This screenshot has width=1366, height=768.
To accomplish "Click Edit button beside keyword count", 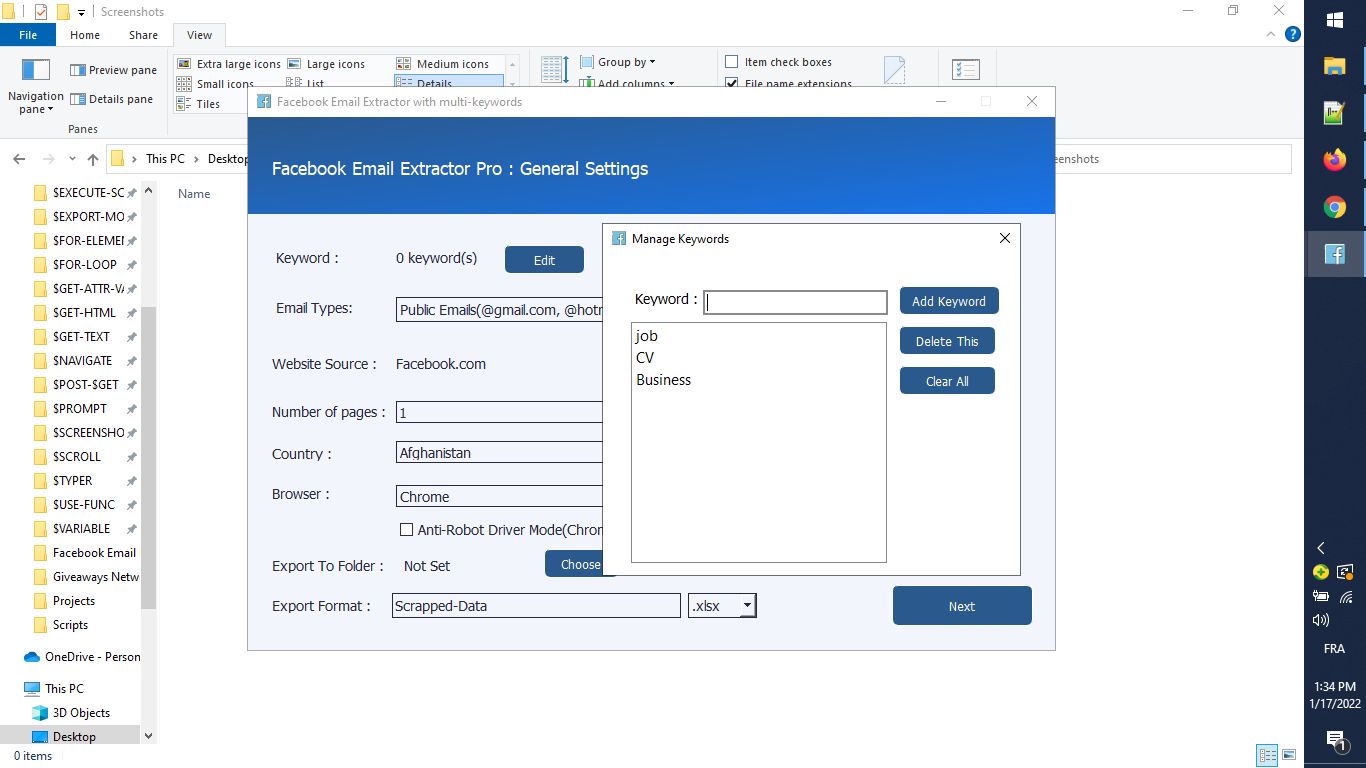I will (544, 260).
